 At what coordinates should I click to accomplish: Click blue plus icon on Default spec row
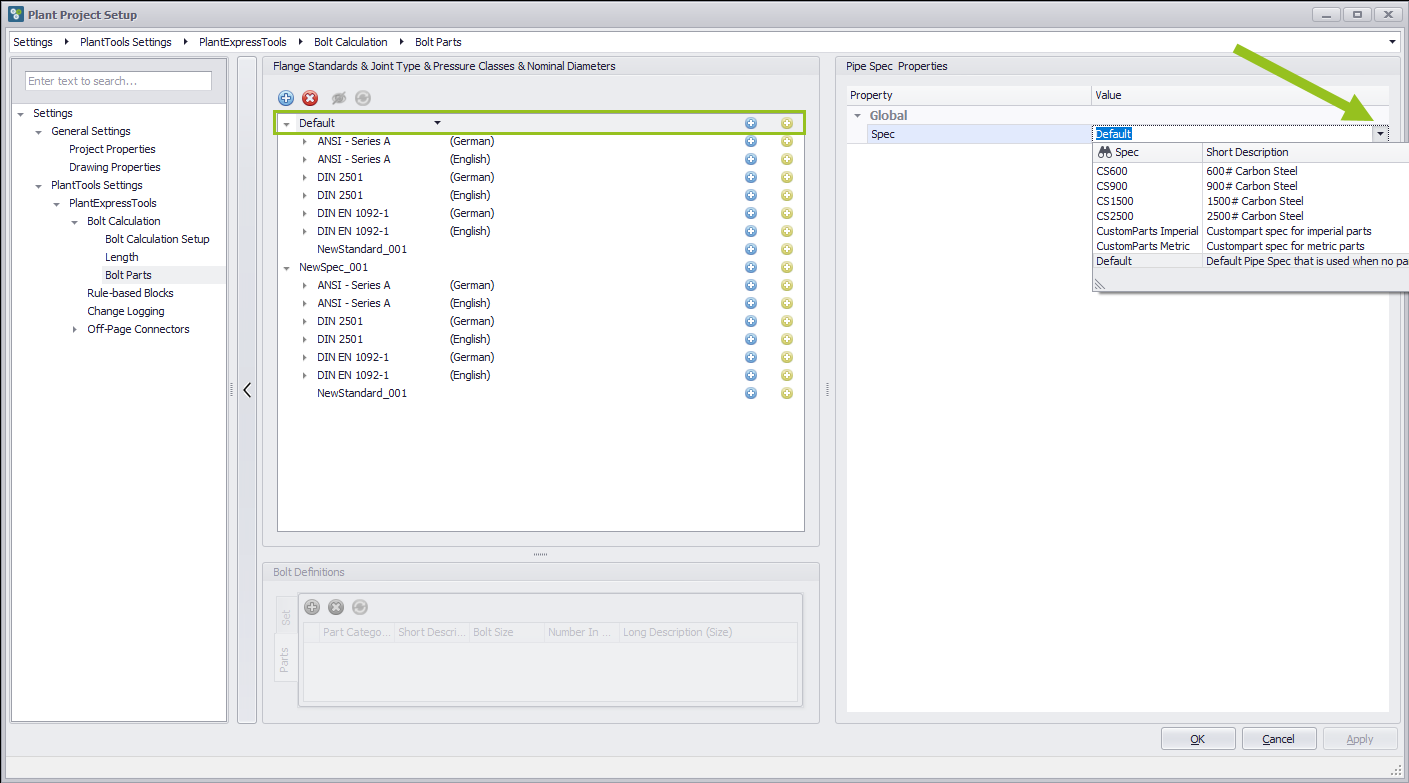[x=751, y=123]
